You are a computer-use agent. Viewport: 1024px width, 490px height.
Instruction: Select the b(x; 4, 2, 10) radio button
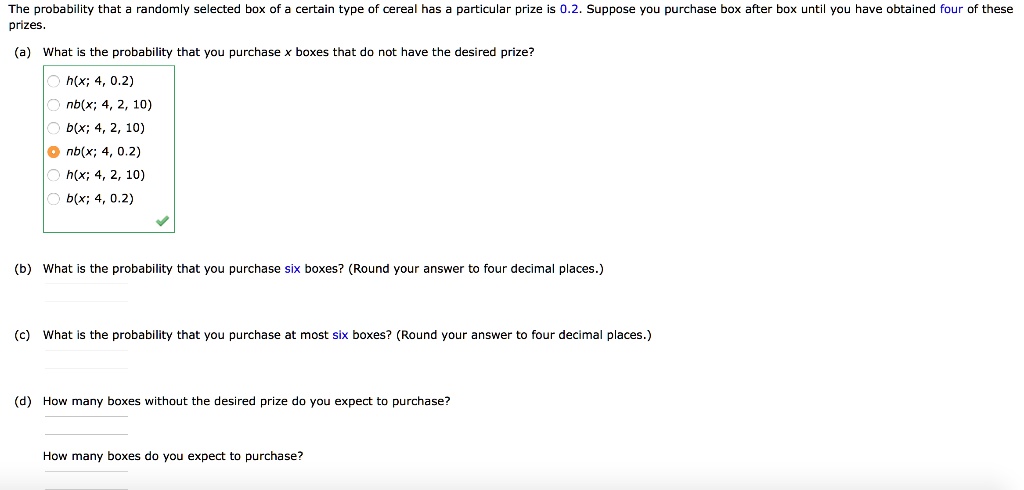pyautogui.click(x=54, y=128)
